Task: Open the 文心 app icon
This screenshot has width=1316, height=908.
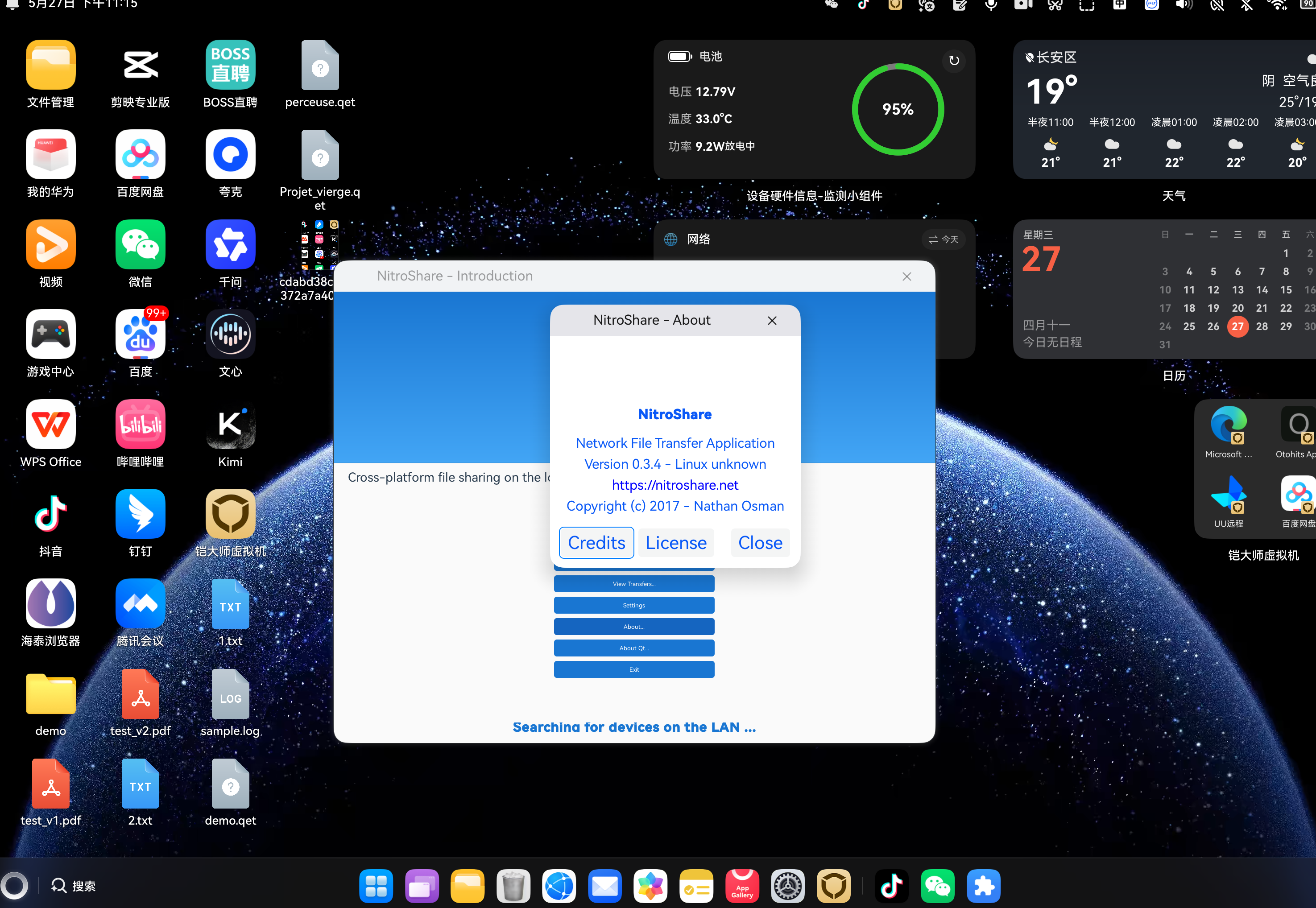Action: (x=231, y=334)
